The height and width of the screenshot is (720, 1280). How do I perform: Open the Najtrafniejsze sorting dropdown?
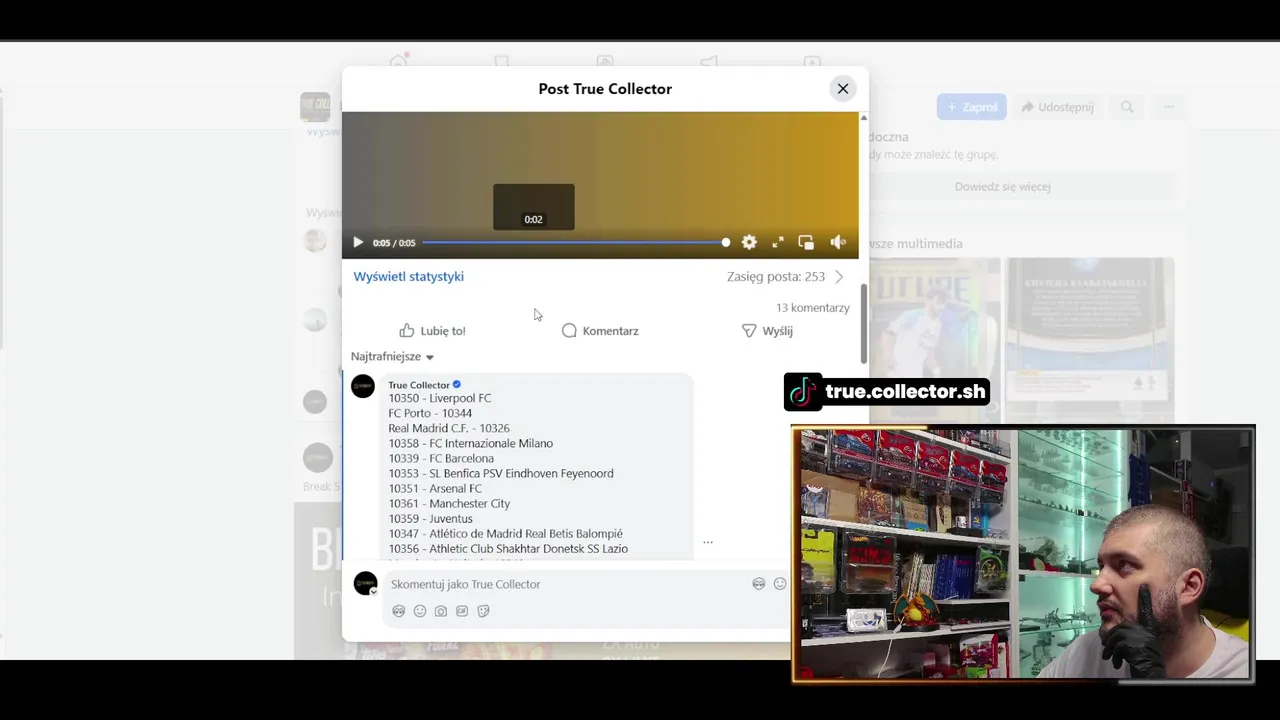[x=392, y=356]
